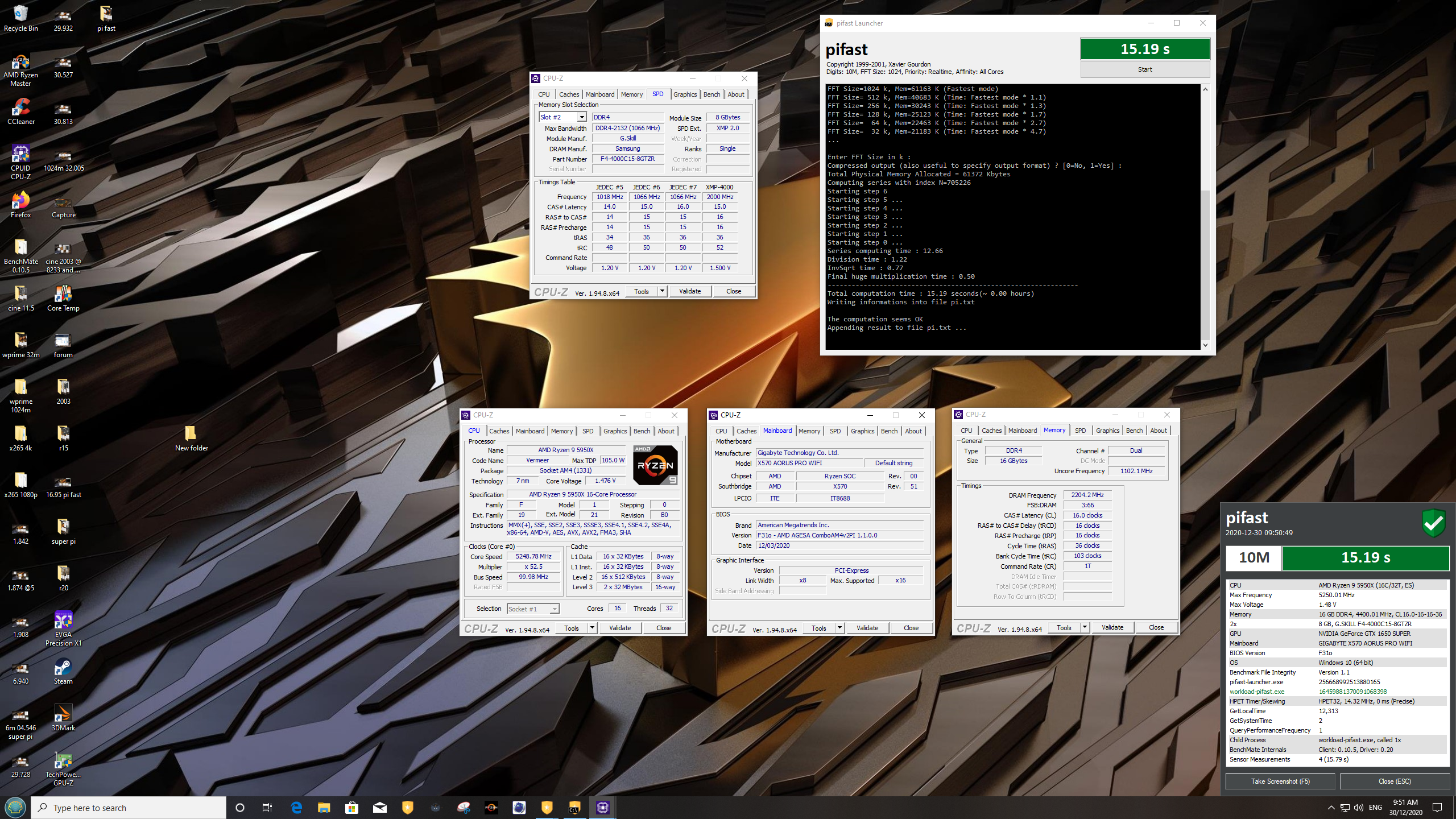Click command prompt icon in taskbar
The height and width of the screenshot is (819, 1456).
pyautogui.click(x=574, y=808)
